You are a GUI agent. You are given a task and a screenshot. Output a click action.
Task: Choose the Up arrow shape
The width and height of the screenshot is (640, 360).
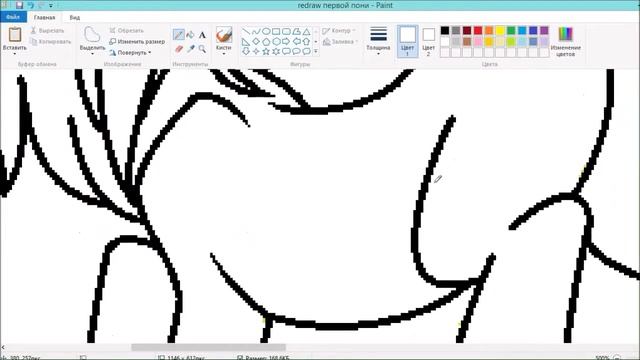pos(306,41)
